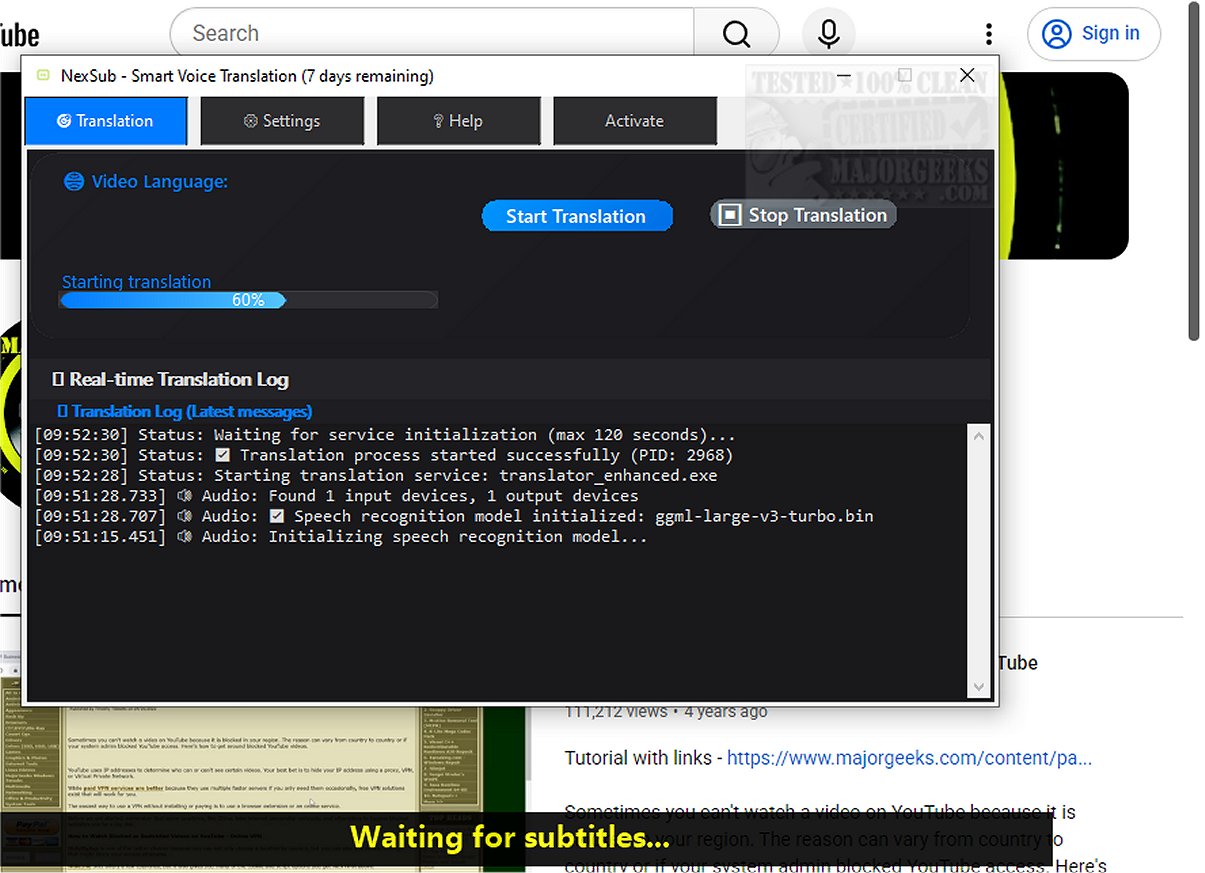Click the Real-time Translation Log heading
The width and height of the screenshot is (1205, 873).
[x=170, y=379]
